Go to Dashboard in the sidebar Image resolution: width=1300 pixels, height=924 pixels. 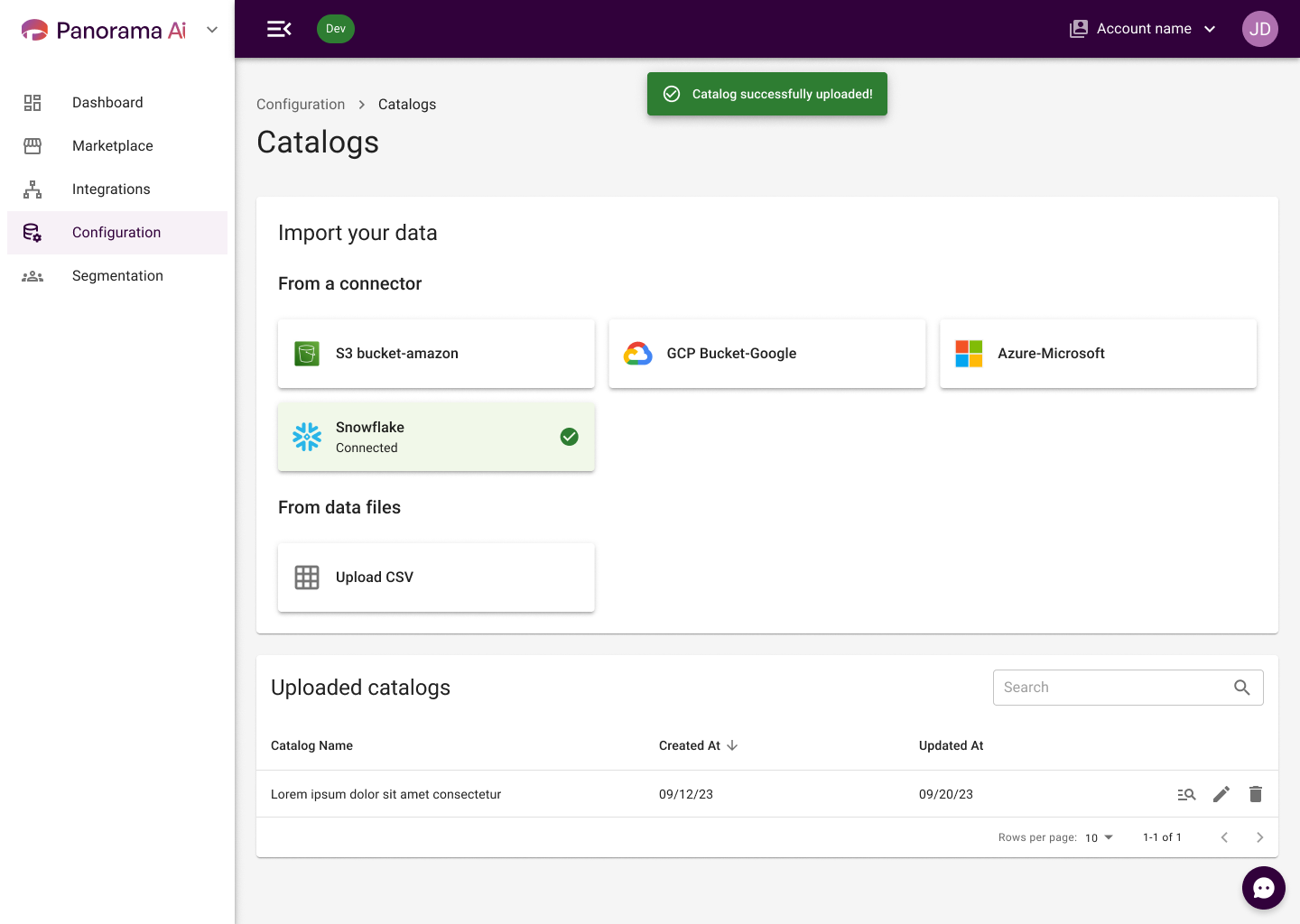pyautogui.click(x=117, y=103)
